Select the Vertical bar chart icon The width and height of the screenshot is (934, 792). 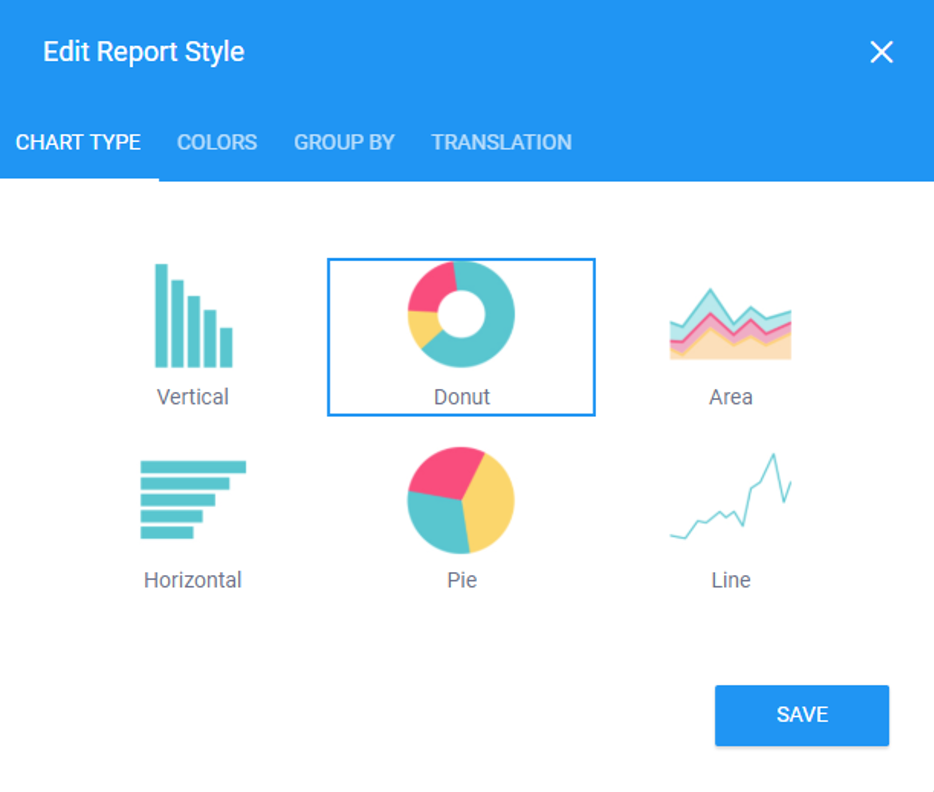tap(193, 316)
